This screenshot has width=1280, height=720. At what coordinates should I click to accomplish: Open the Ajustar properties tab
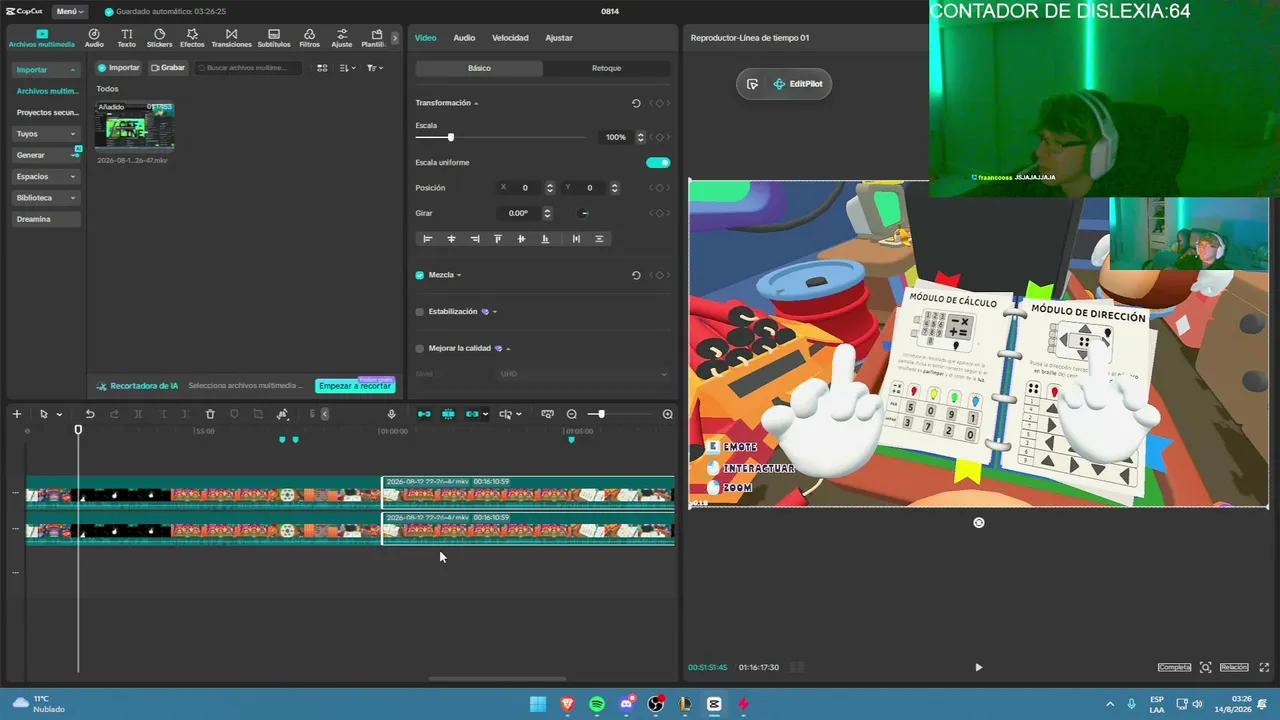559,38
